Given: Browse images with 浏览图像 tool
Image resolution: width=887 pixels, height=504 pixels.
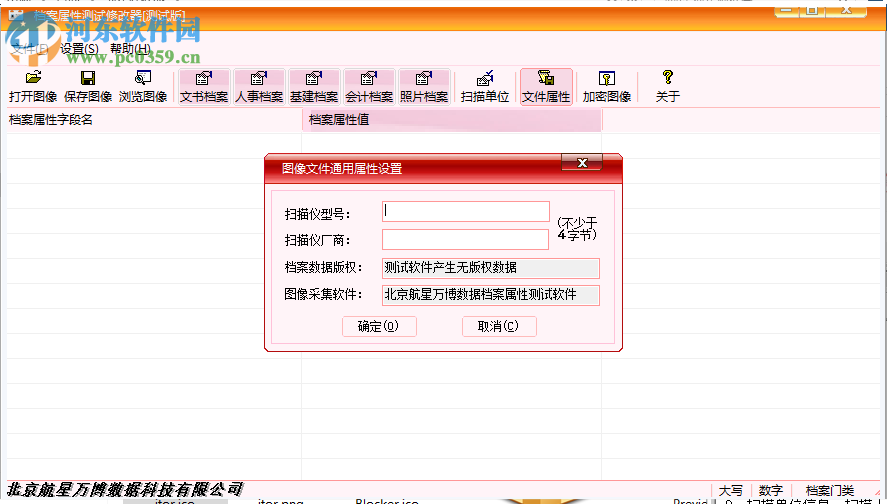Looking at the screenshot, I should [x=143, y=87].
